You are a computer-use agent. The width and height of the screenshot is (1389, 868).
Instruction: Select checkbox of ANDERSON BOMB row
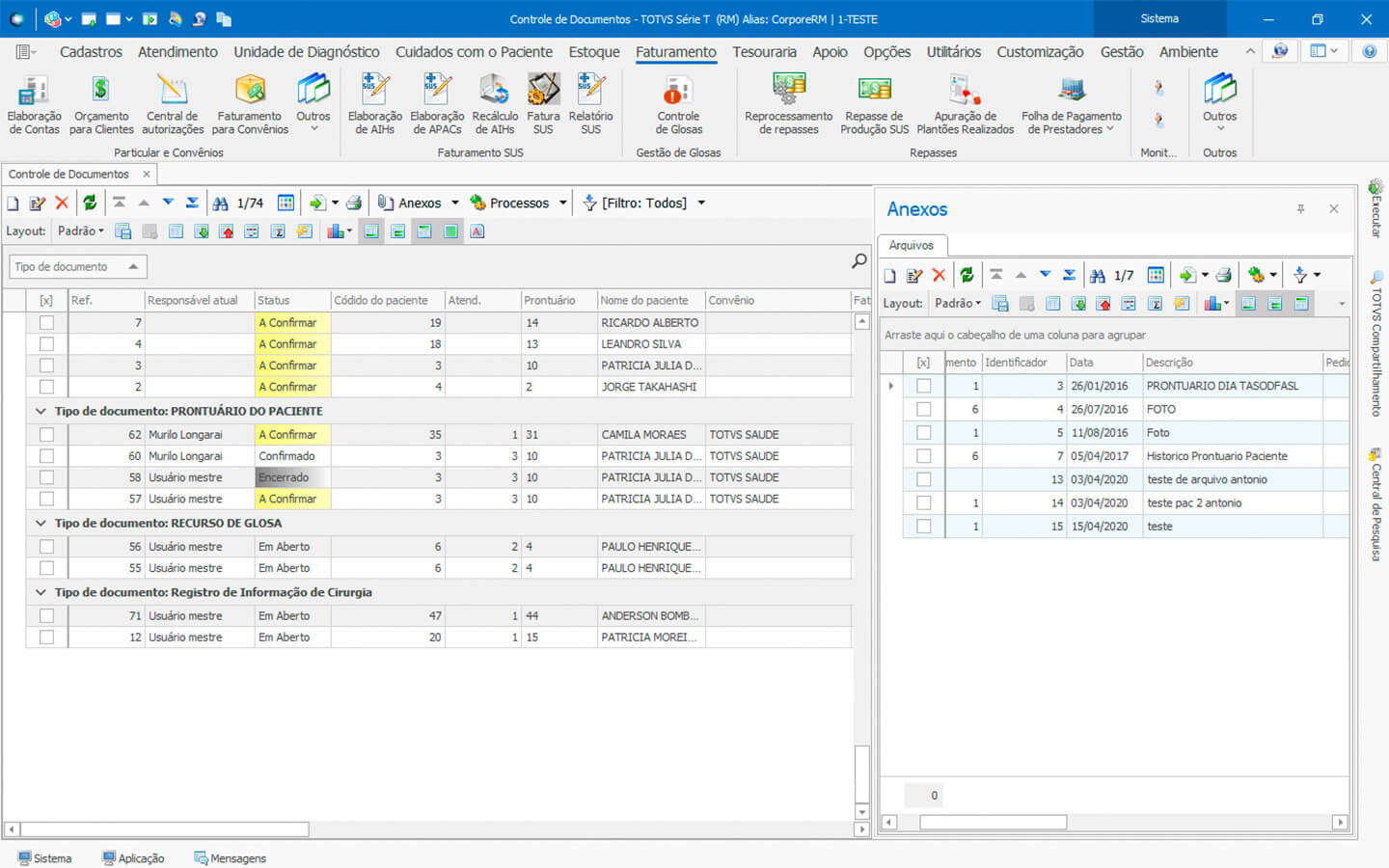[46, 615]
